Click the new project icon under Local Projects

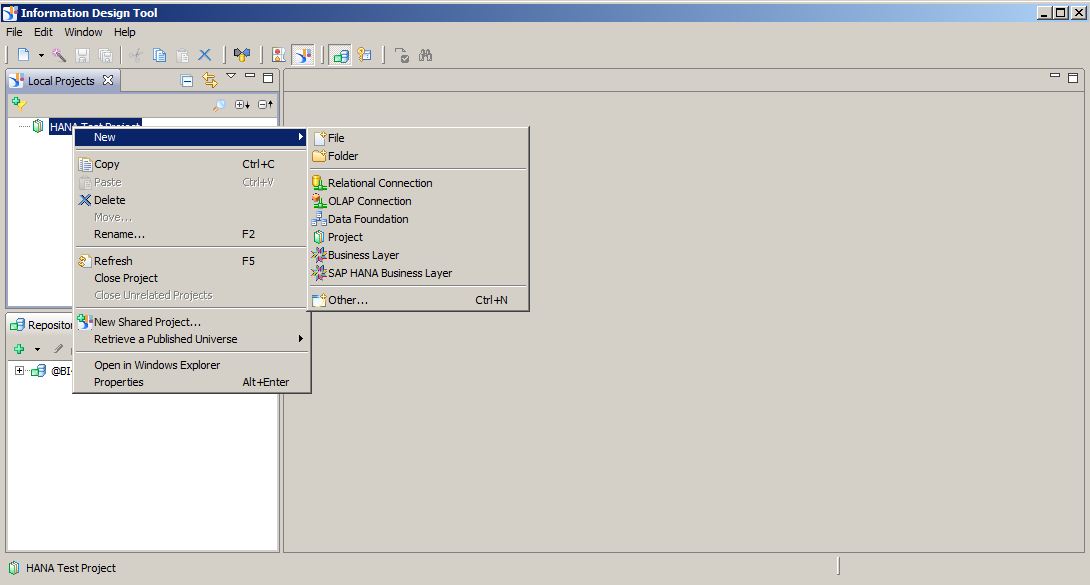[18, 103]
